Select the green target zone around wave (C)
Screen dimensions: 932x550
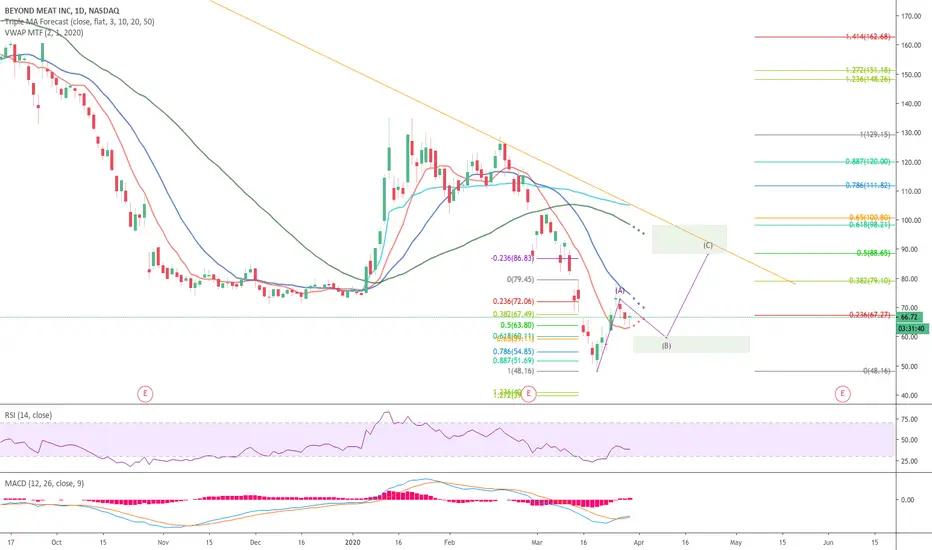(689, 240)
